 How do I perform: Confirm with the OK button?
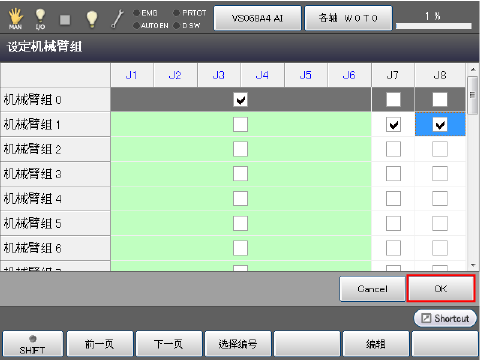coord(441,289)
